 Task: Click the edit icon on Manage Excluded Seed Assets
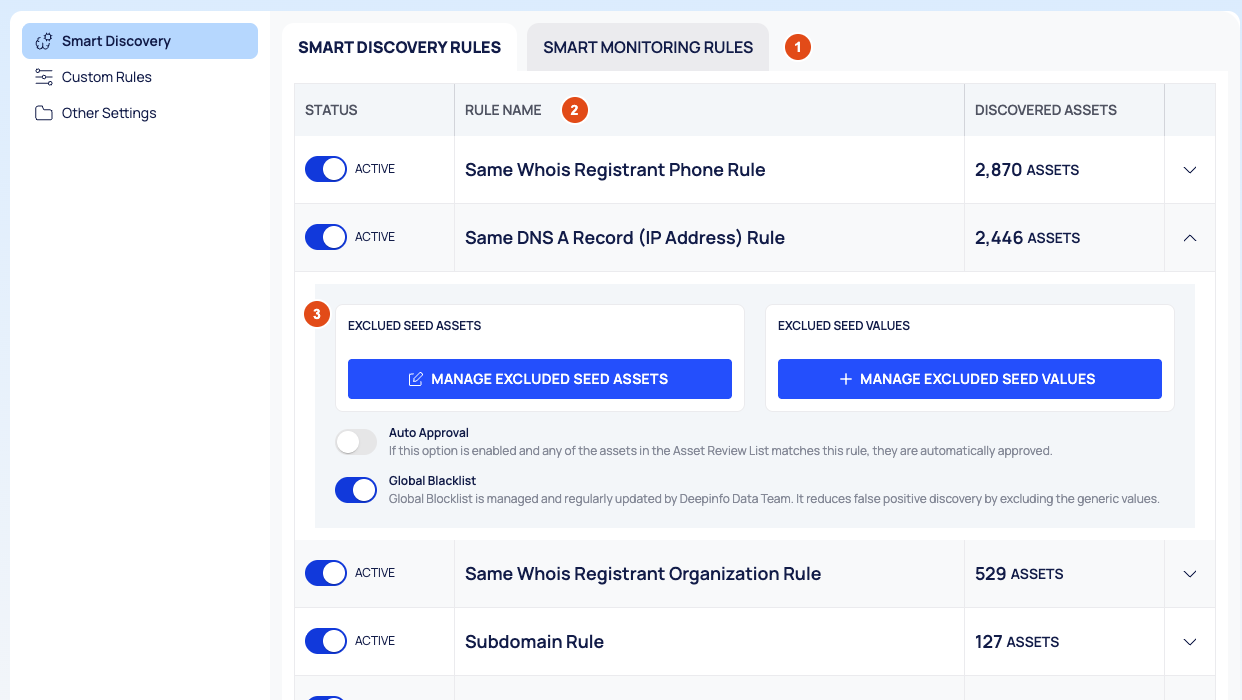[x=416, y=379]
